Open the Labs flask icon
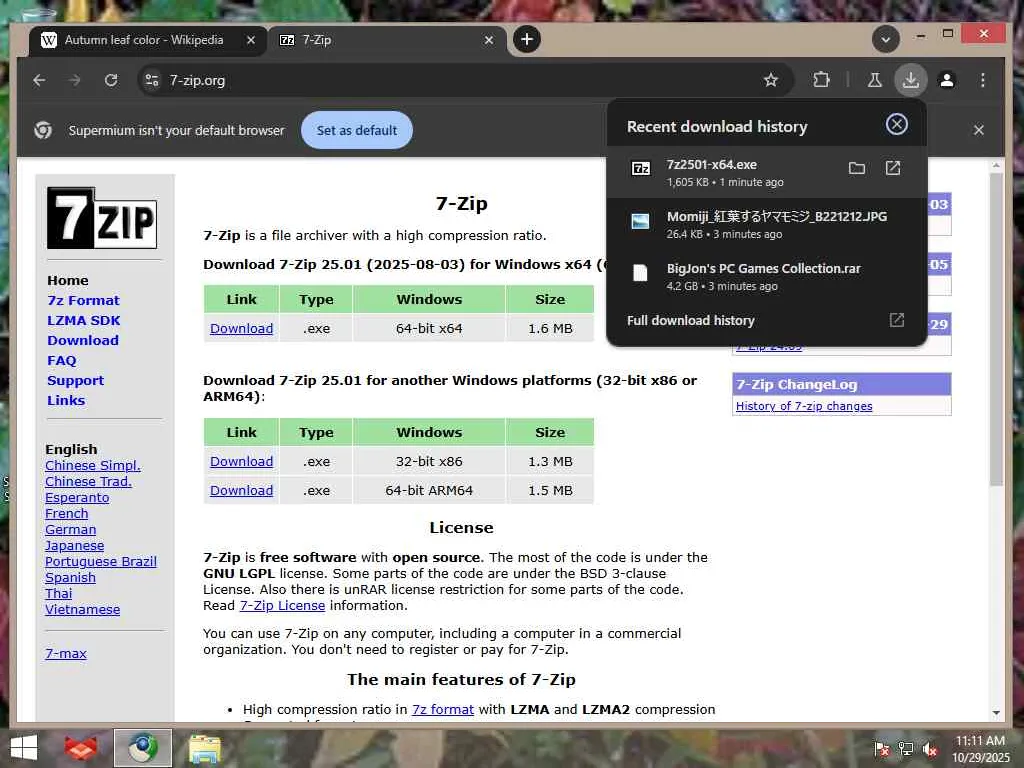Image resolution: width=1024 pixels, height=768 pixels. coord(874,80)
